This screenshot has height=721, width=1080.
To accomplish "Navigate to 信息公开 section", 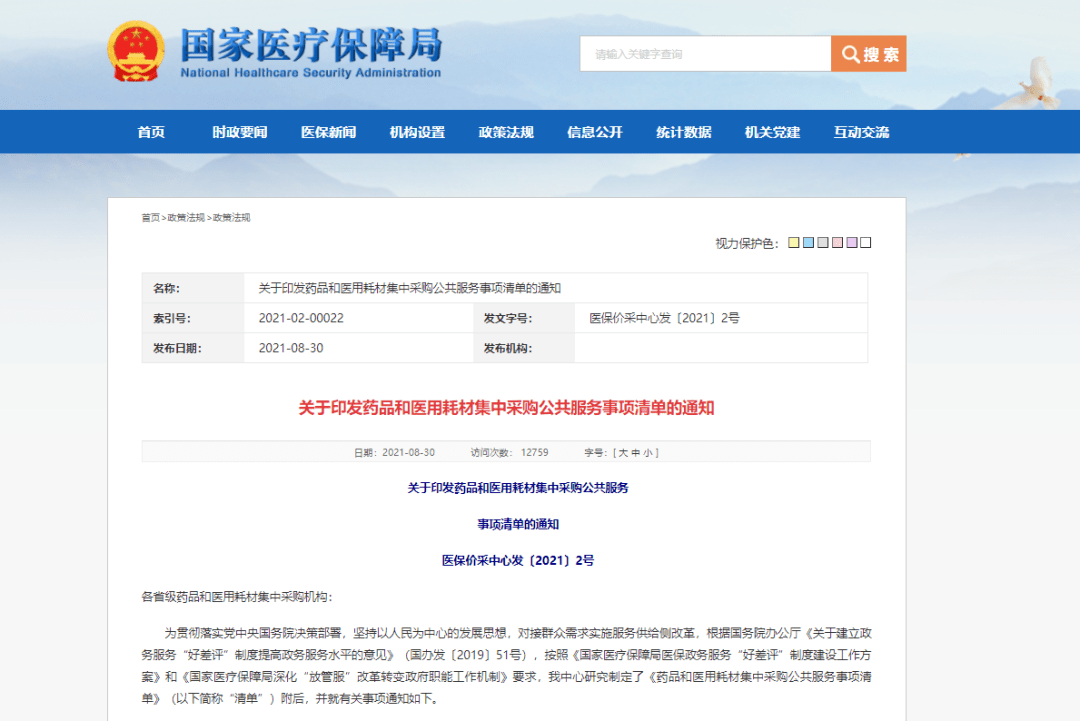I will point(595,132).
